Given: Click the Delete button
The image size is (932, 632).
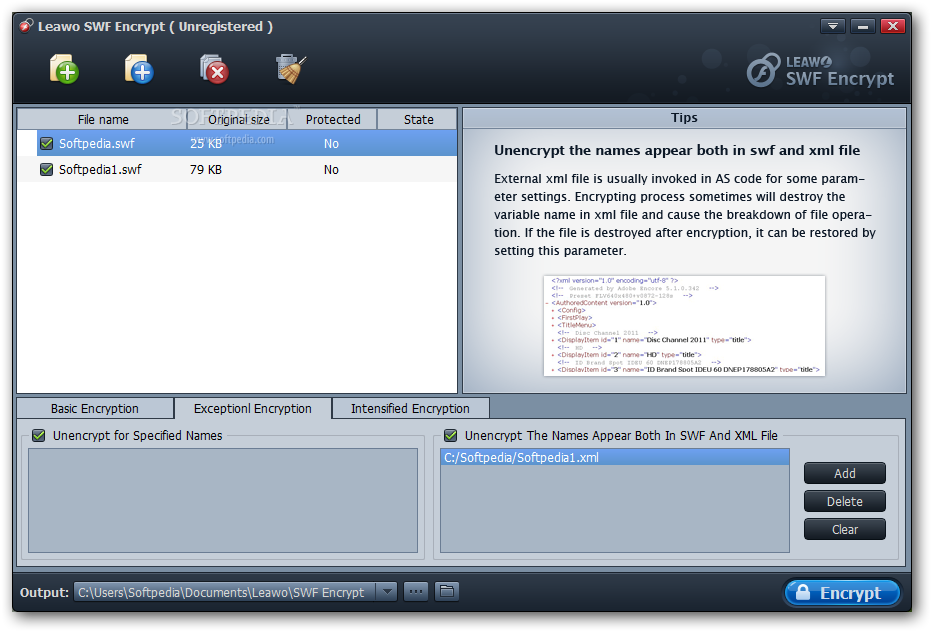Looking at the screenshot, I should click(845, 501).
